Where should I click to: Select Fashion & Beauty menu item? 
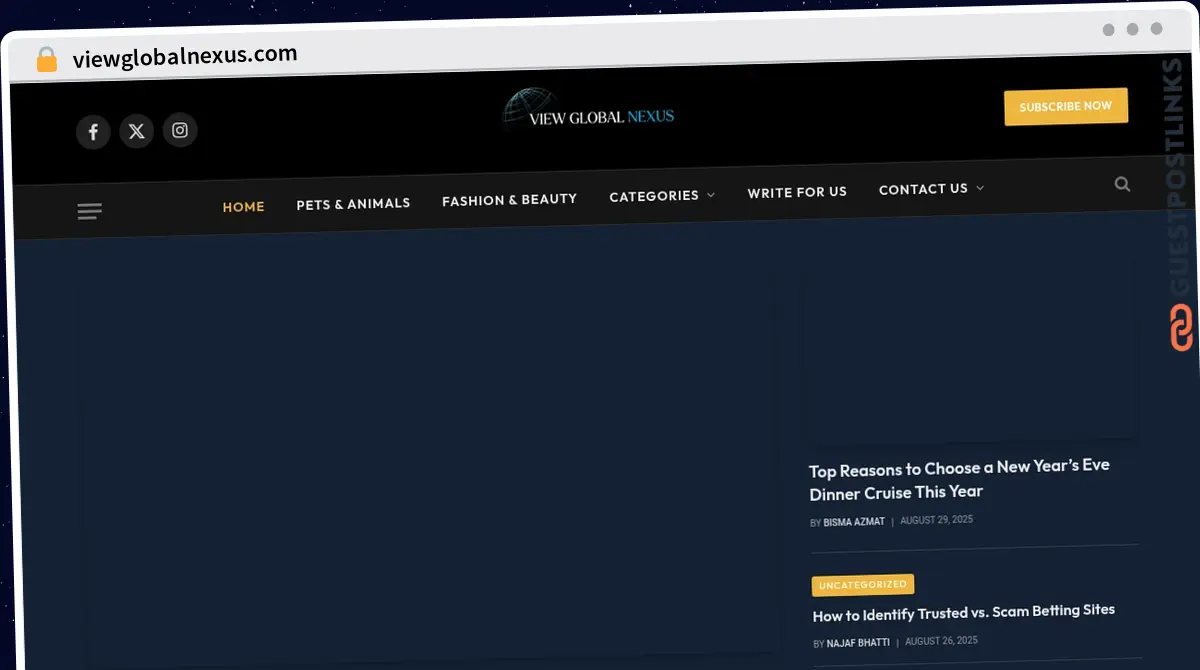point(509,200)
